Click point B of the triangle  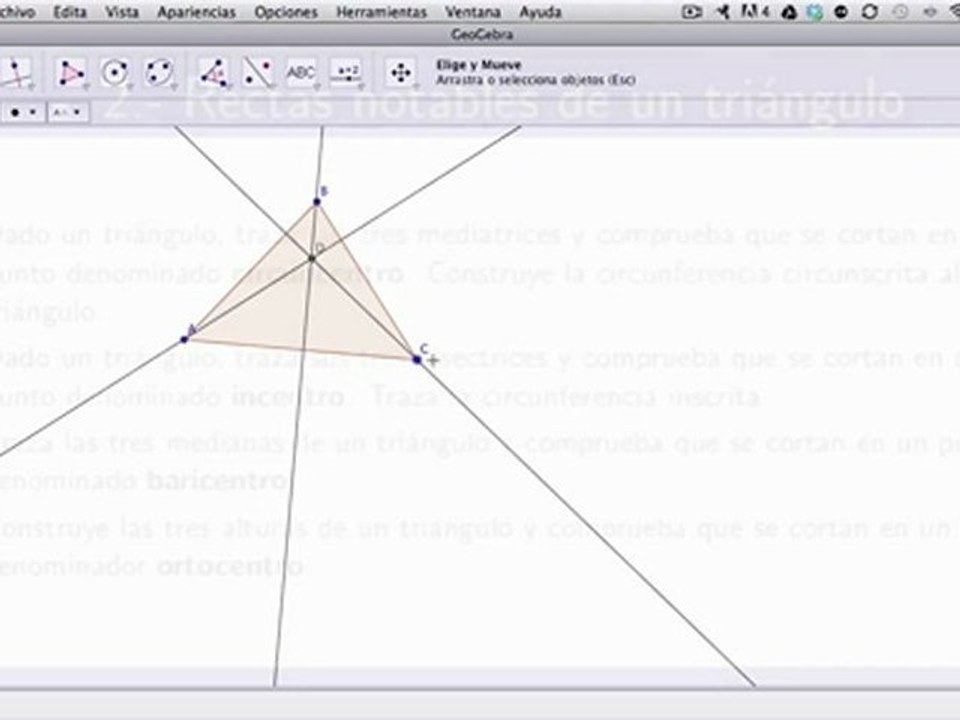click(317, 201)
